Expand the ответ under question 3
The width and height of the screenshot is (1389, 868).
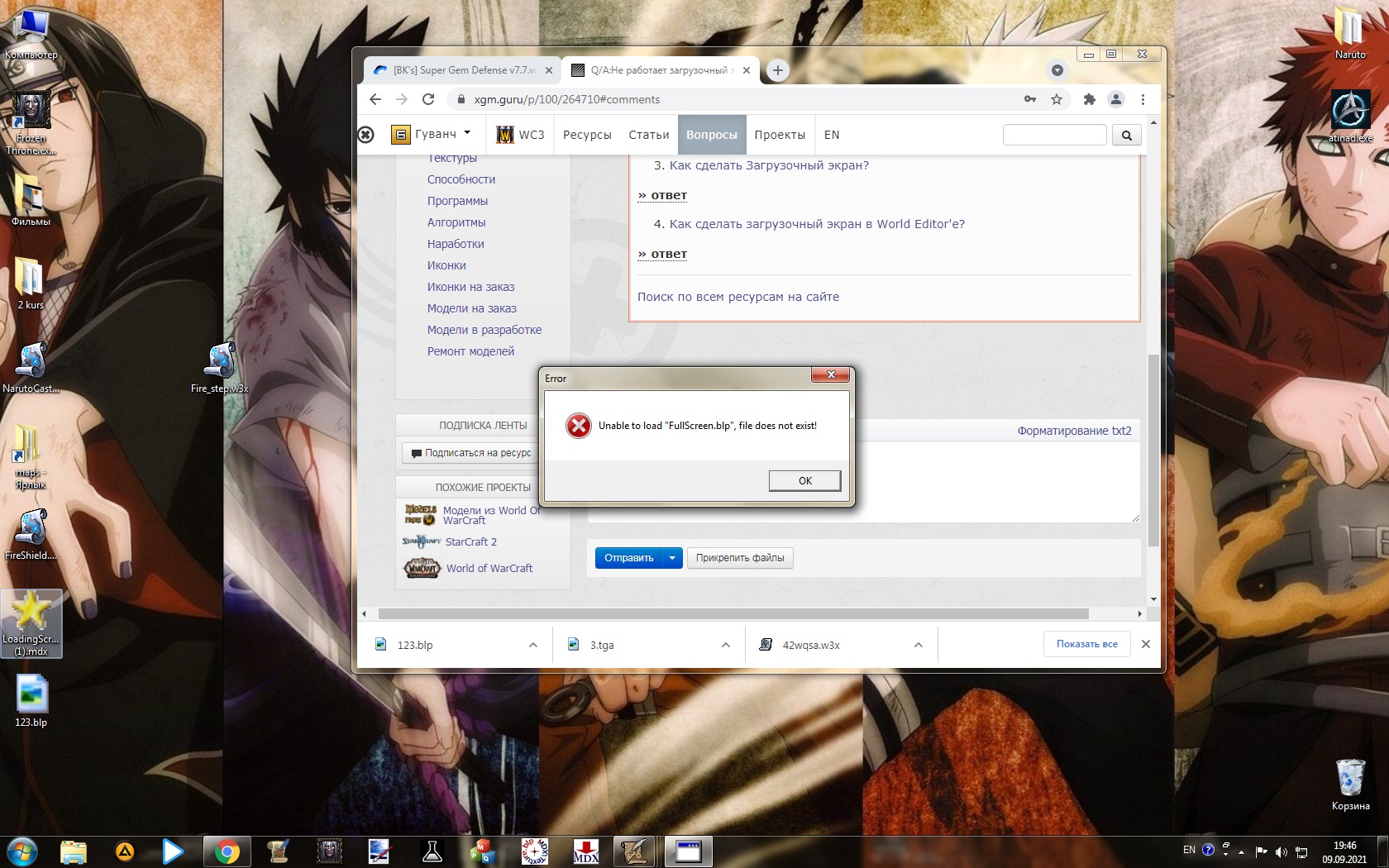(662, 195)
